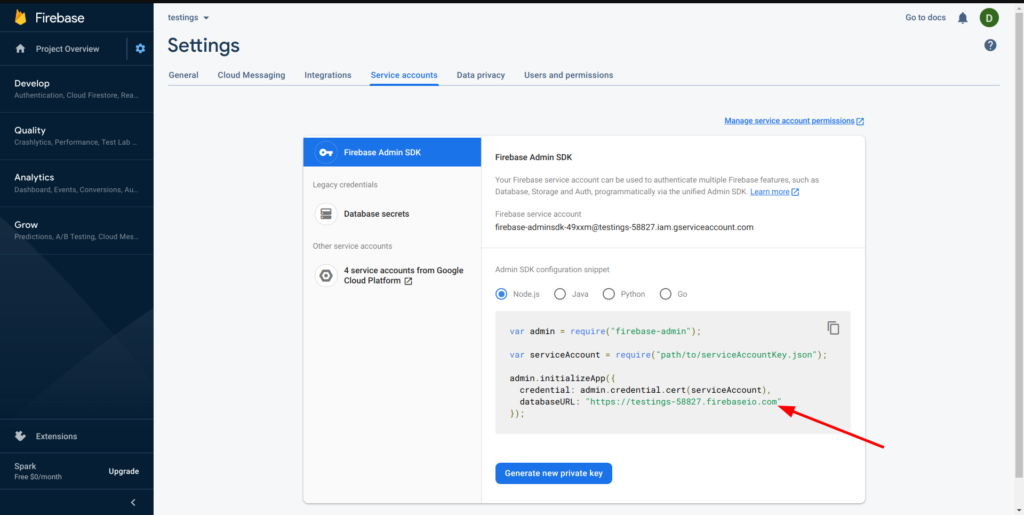This screenshot has height=515, width=1024.
Task: Collapse the sidebar with chevron arrow
Action: [133, 502]
